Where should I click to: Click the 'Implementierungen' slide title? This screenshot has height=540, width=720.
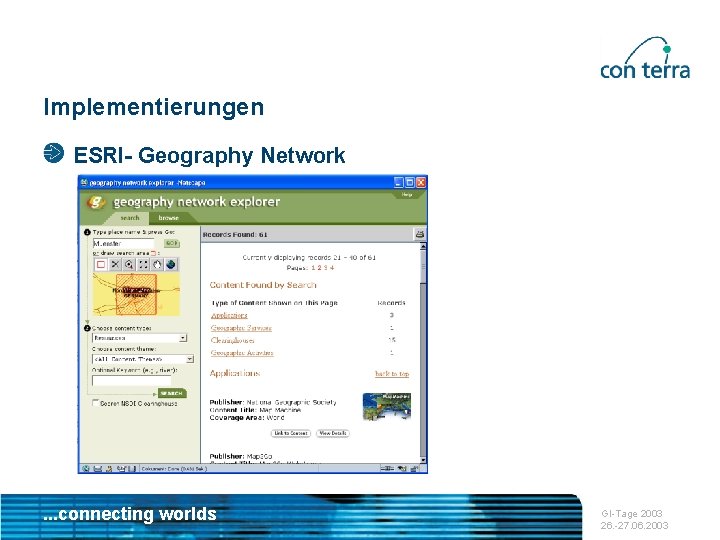[154, 107]
